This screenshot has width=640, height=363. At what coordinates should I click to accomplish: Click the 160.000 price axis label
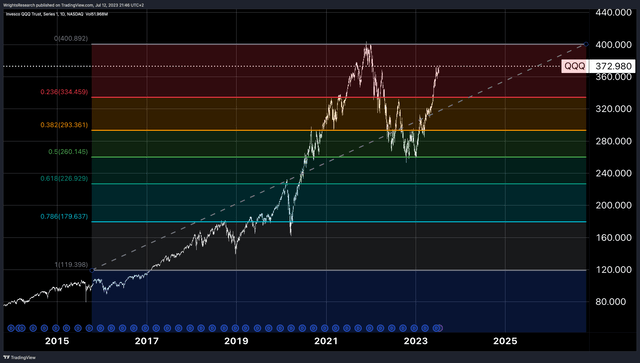(x=613, y=237)
